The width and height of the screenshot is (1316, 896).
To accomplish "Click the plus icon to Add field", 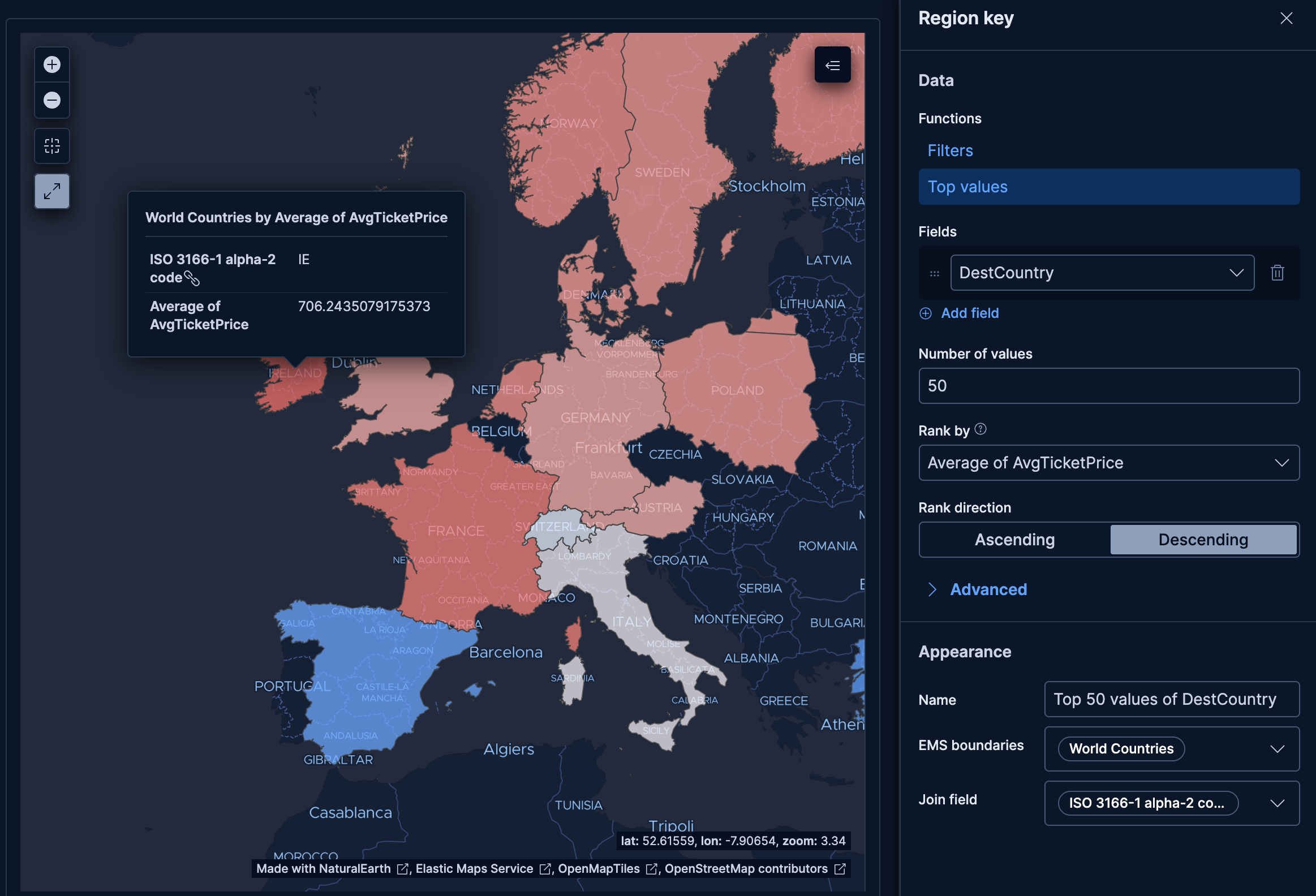I will (925, 313).
